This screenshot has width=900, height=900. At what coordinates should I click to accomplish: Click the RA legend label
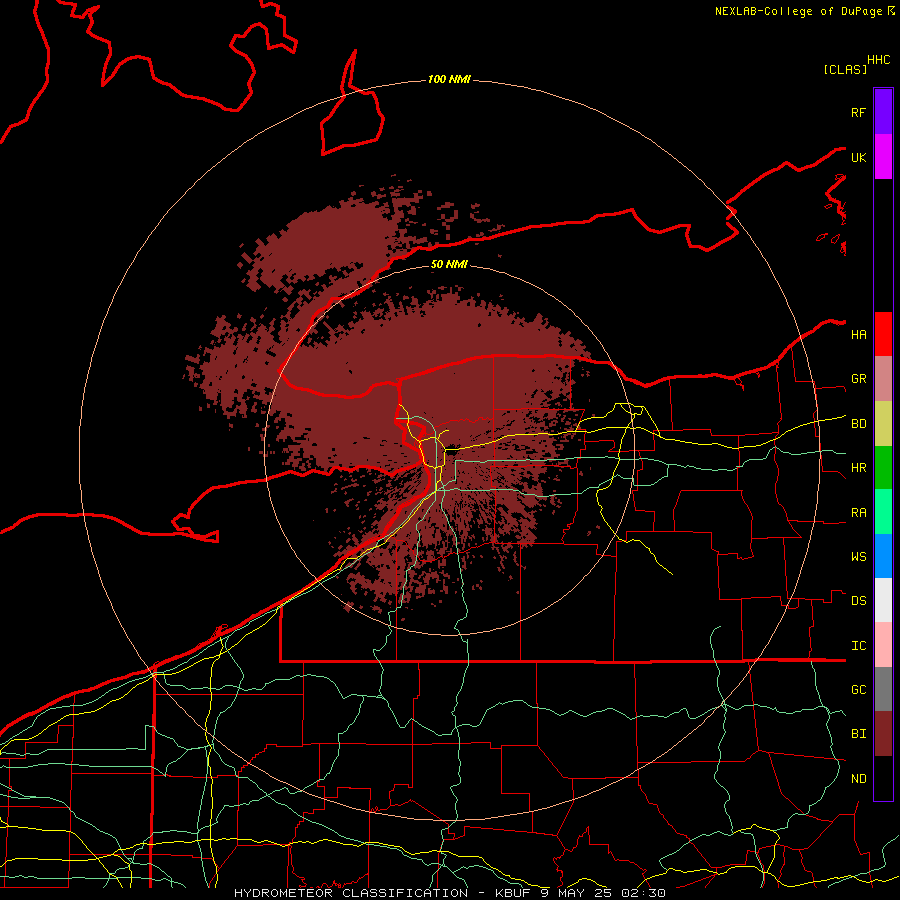point(858,513)
